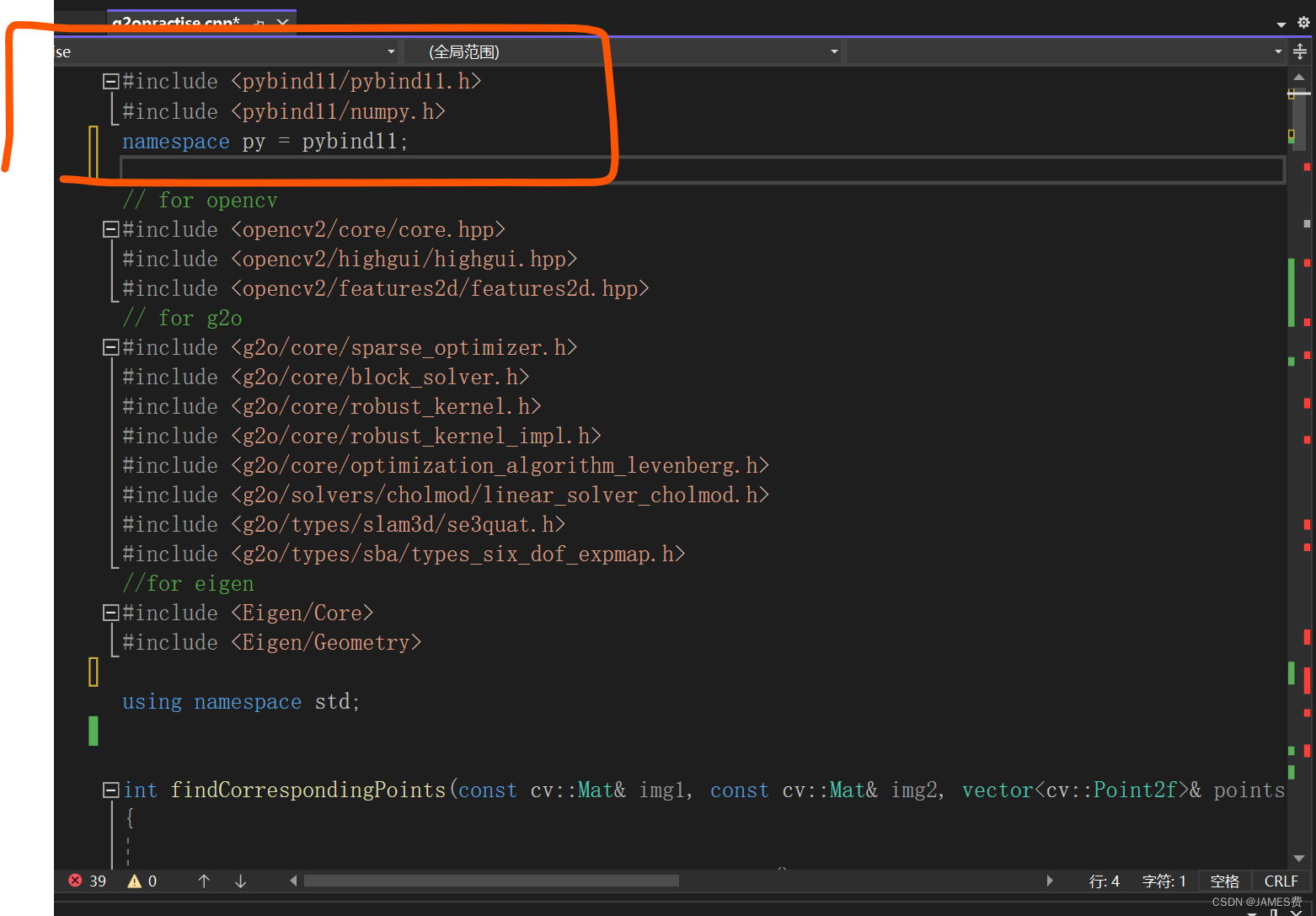
Task: Click the 'using namespace std;' line
Action: click(241, 701)
